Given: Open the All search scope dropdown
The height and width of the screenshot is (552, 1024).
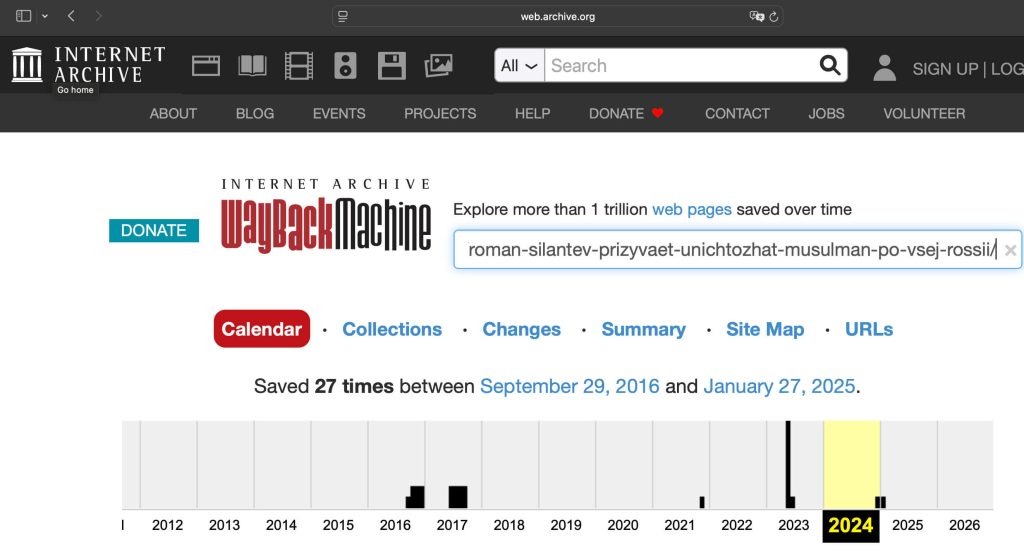Looking at the screenshot, I should tap(519, 65).
